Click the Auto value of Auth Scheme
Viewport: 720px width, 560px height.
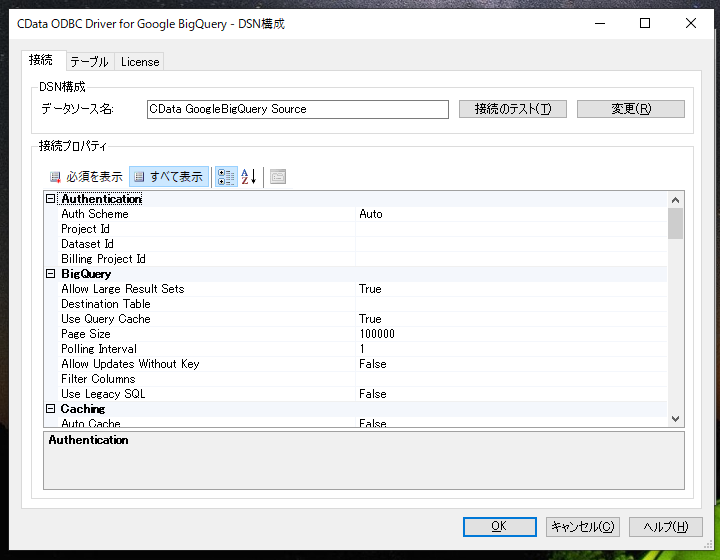(x=371, y=214)
